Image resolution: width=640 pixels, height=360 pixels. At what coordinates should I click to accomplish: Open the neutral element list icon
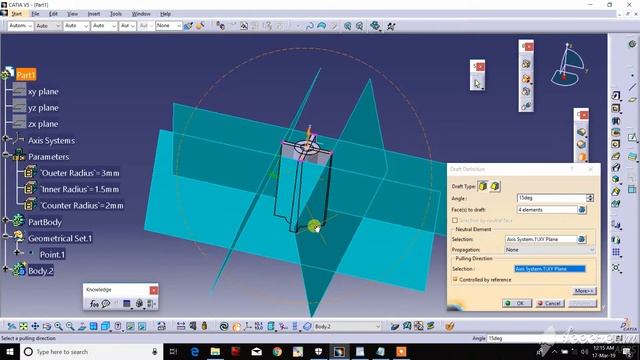582,239
